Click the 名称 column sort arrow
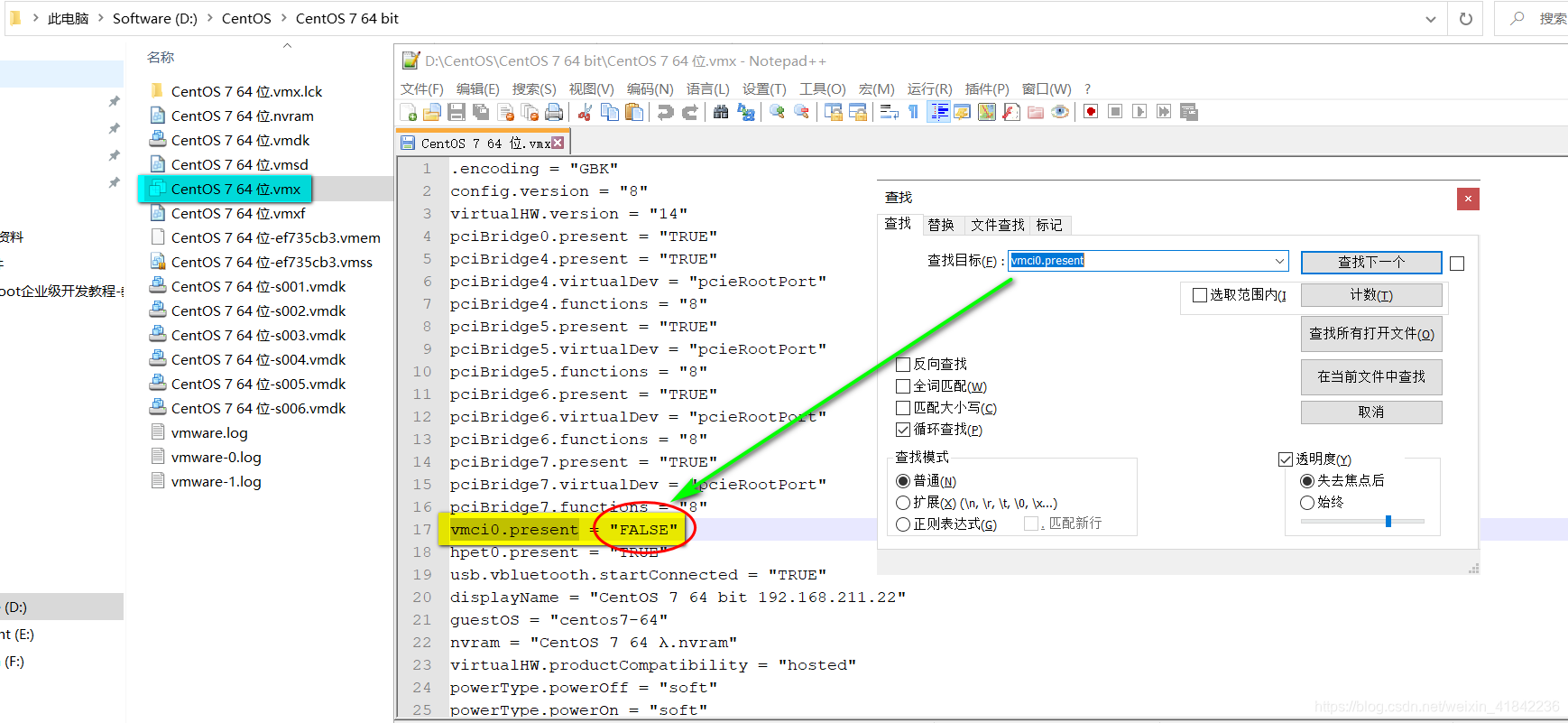Image resolution: width=1568 pixels, height=723 pixels. [x=287, y=45]
